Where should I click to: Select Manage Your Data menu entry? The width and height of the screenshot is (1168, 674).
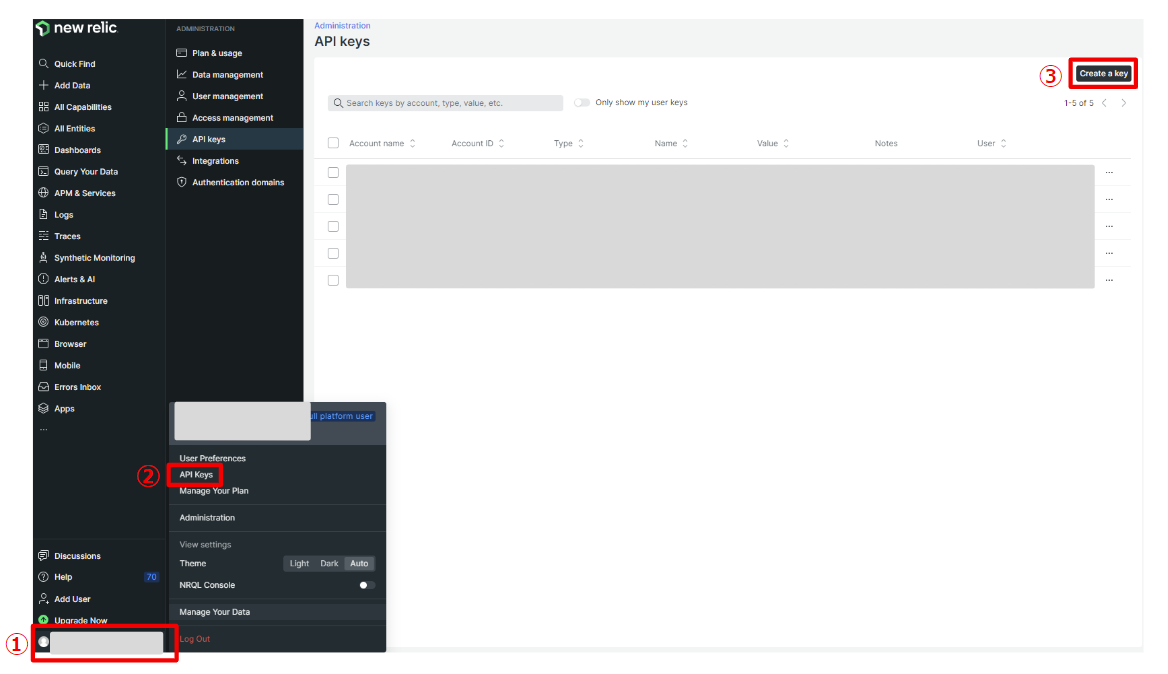click(215, 612)
